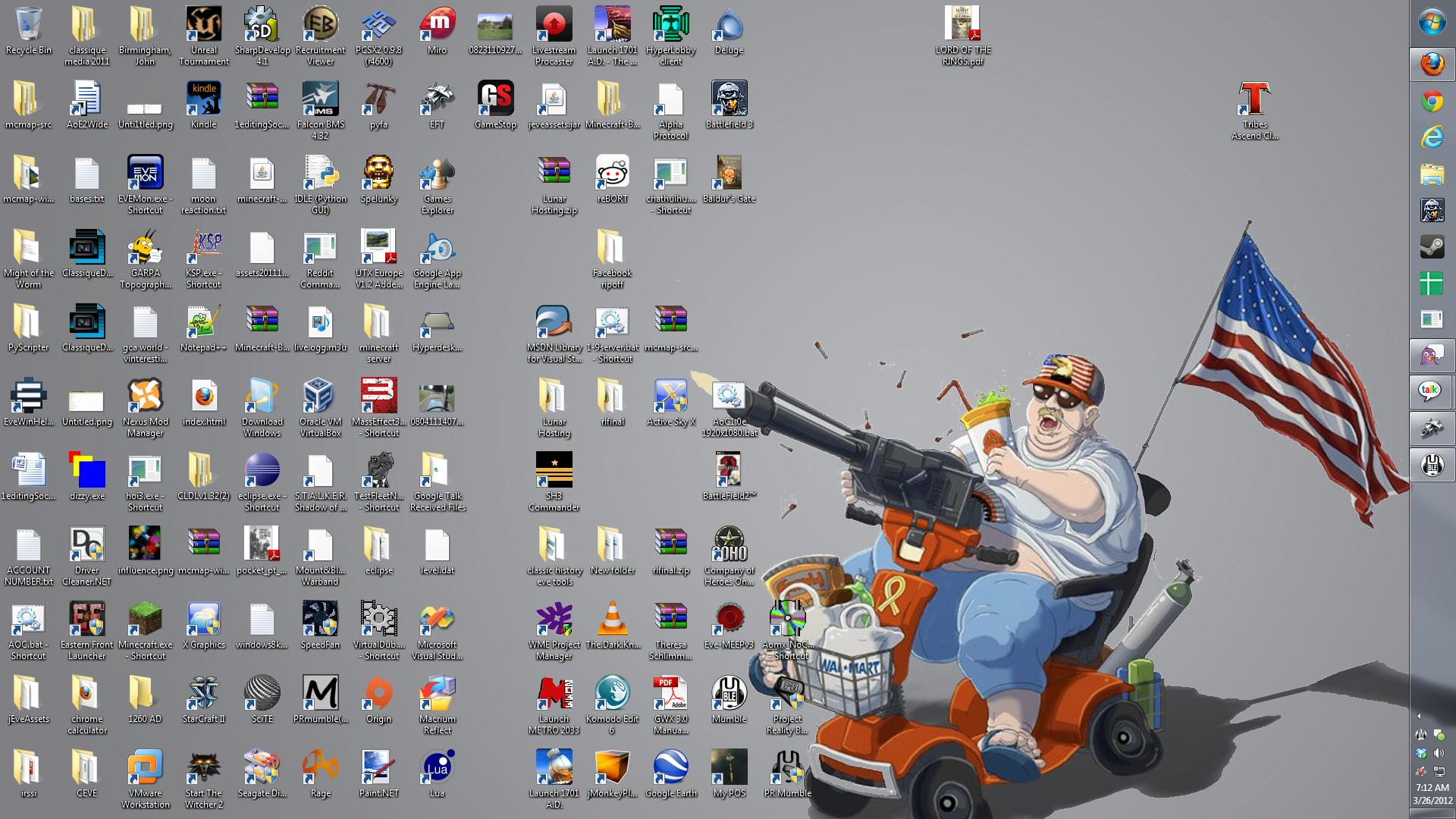Select the Komodo Edit 6 icon
The image size is (1456, 819).
(x=612, y=705)
